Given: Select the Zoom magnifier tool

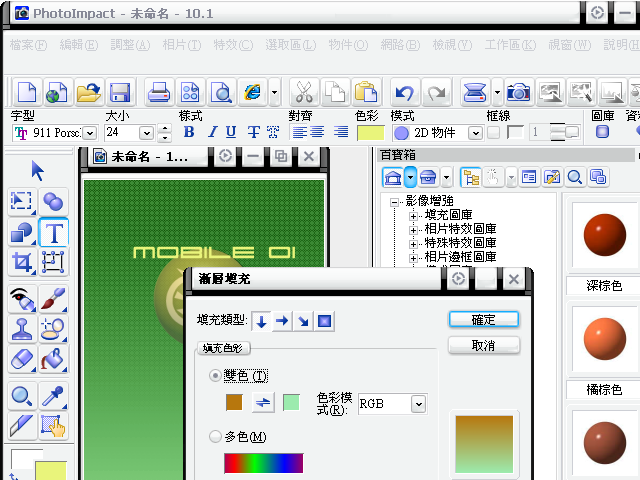Looking at the screenshot, I should (22, 396).
